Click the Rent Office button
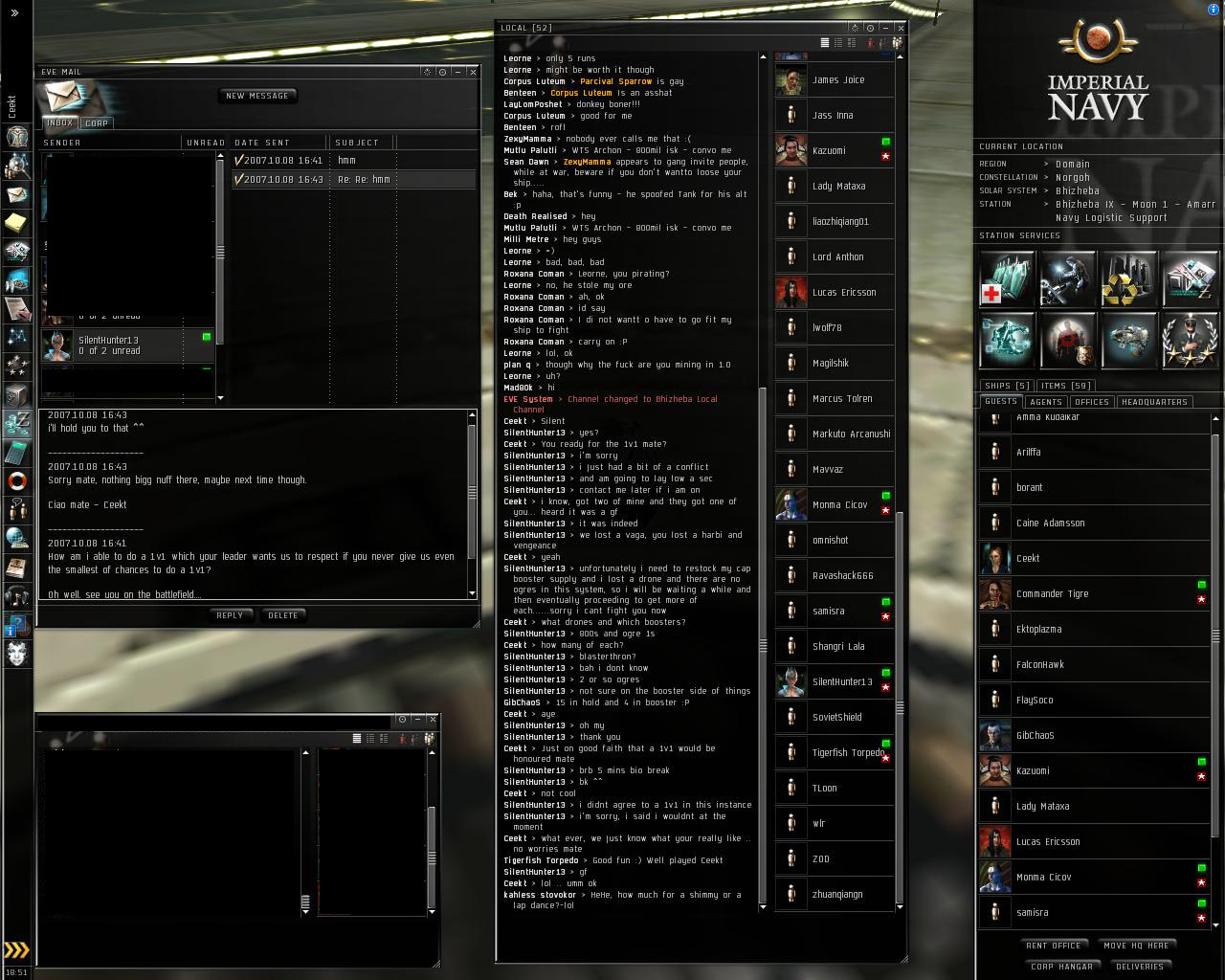Screen dimensions: 1225x980 [x=1054, y=946]
